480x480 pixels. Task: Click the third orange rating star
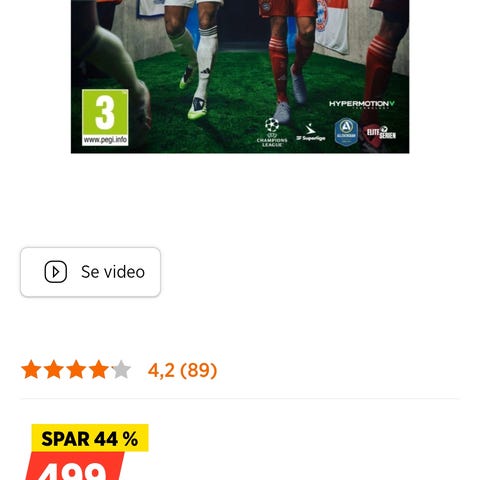76,369
